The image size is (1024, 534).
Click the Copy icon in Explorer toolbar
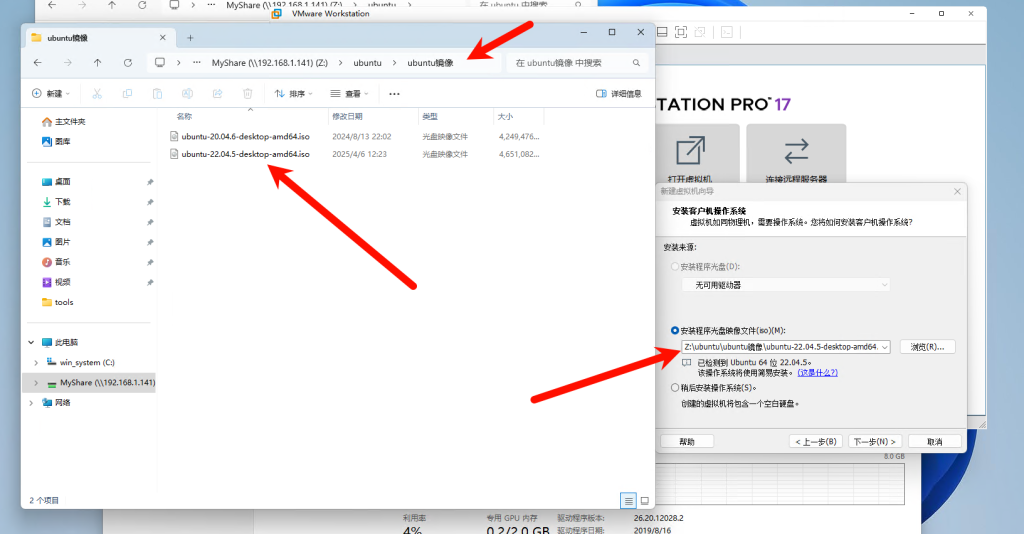127,94
